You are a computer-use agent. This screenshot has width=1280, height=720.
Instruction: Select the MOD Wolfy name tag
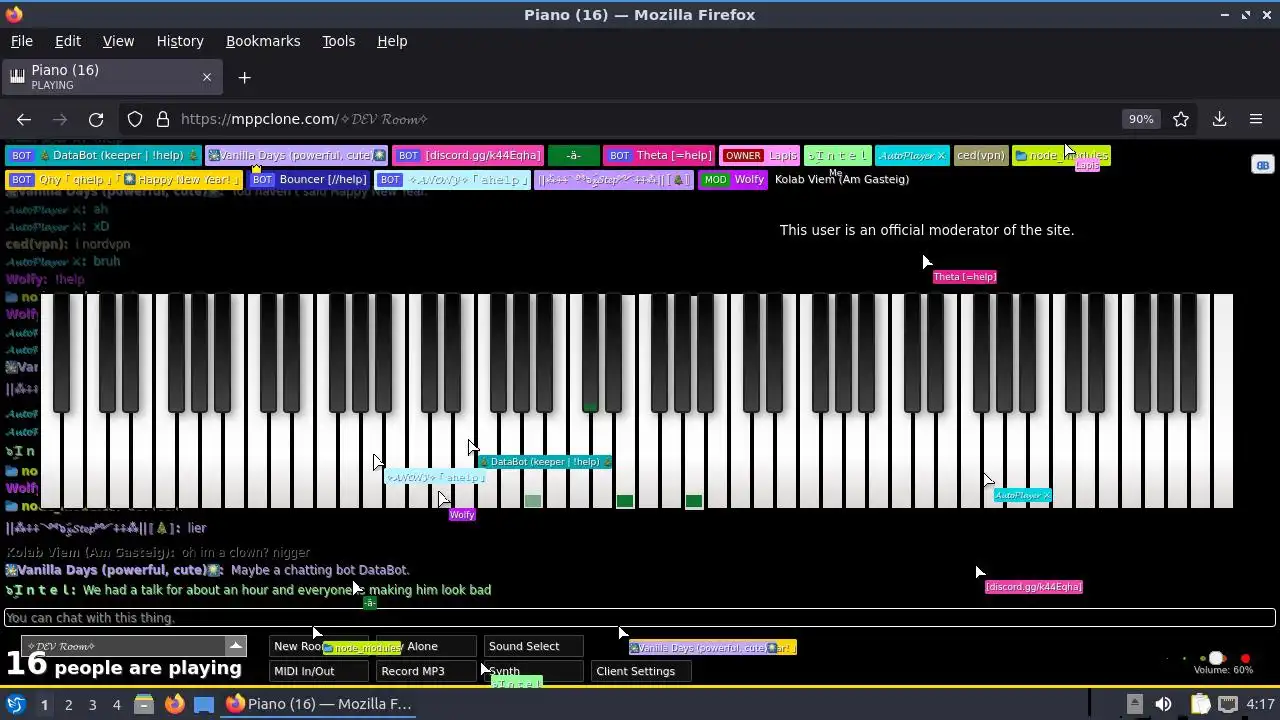(733, 179)
